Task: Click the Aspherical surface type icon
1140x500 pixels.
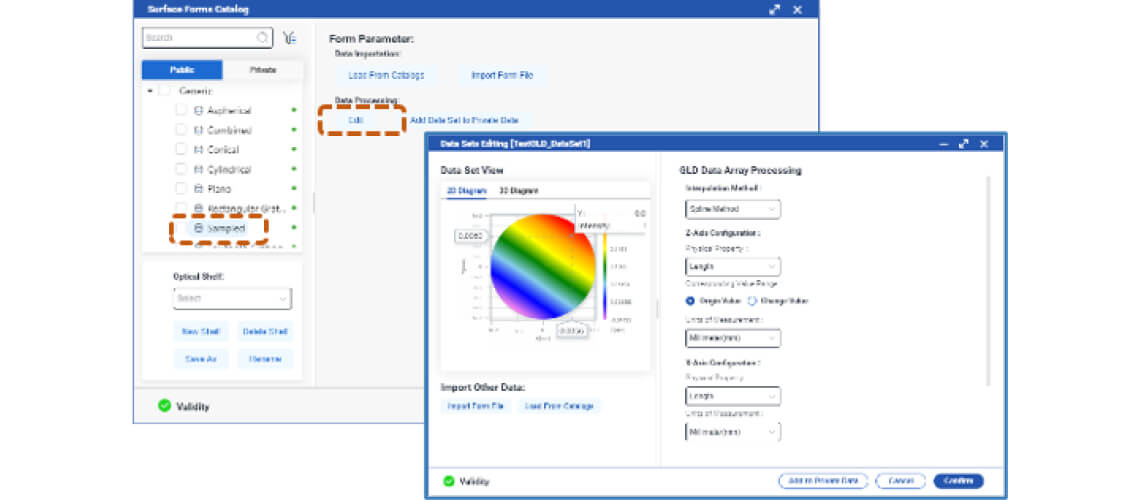Action: tap(198, 111)
